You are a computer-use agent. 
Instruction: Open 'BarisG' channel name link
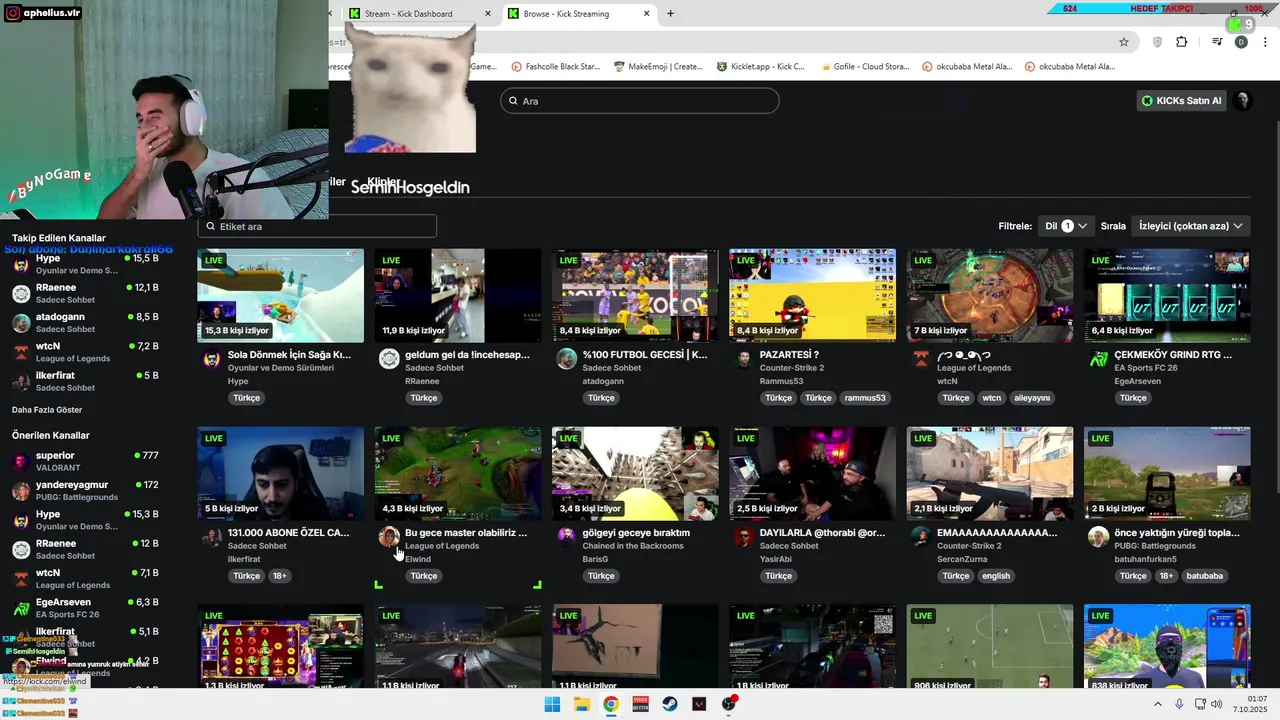pos(595,559)
